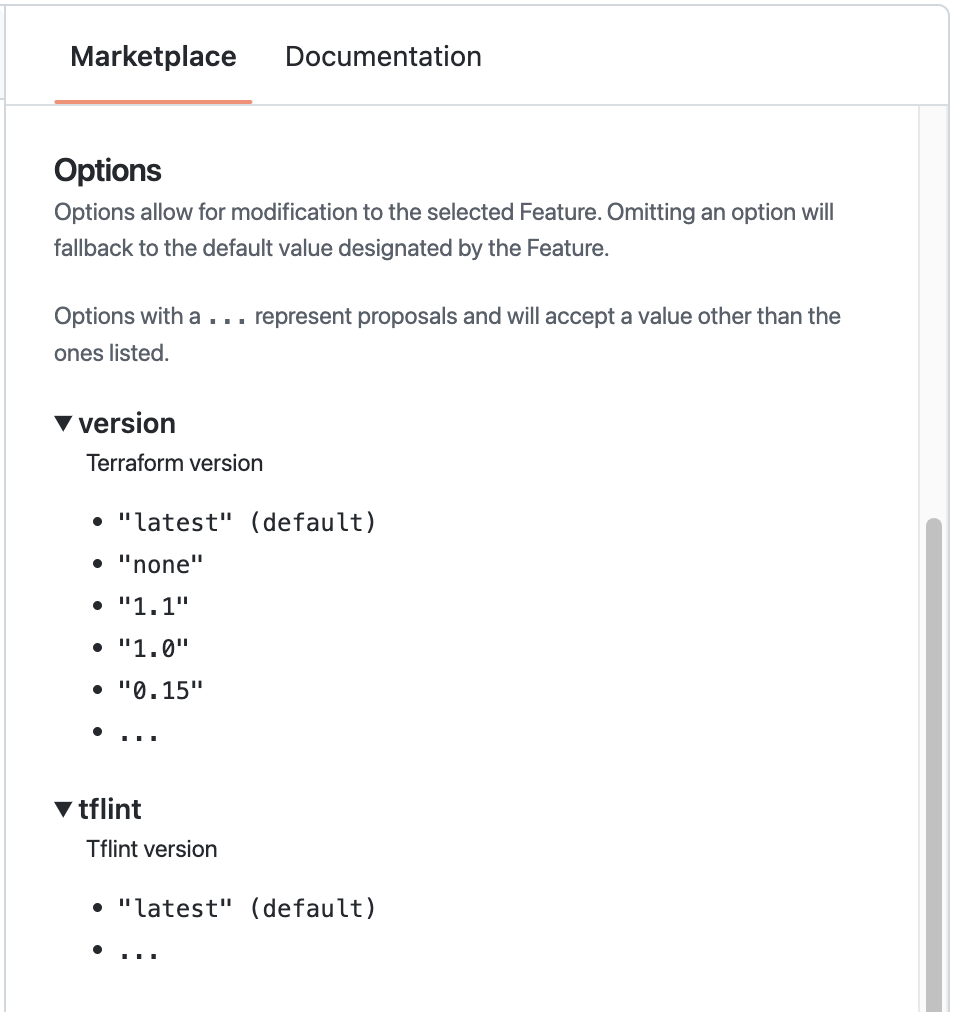Viewport: 956px width, 1012px height.
Task: Click the version section heading
Action: [127, 423]
